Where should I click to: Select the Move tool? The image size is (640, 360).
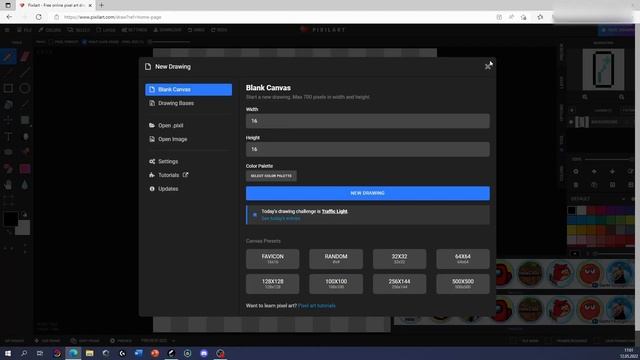[x=8, y=120]
